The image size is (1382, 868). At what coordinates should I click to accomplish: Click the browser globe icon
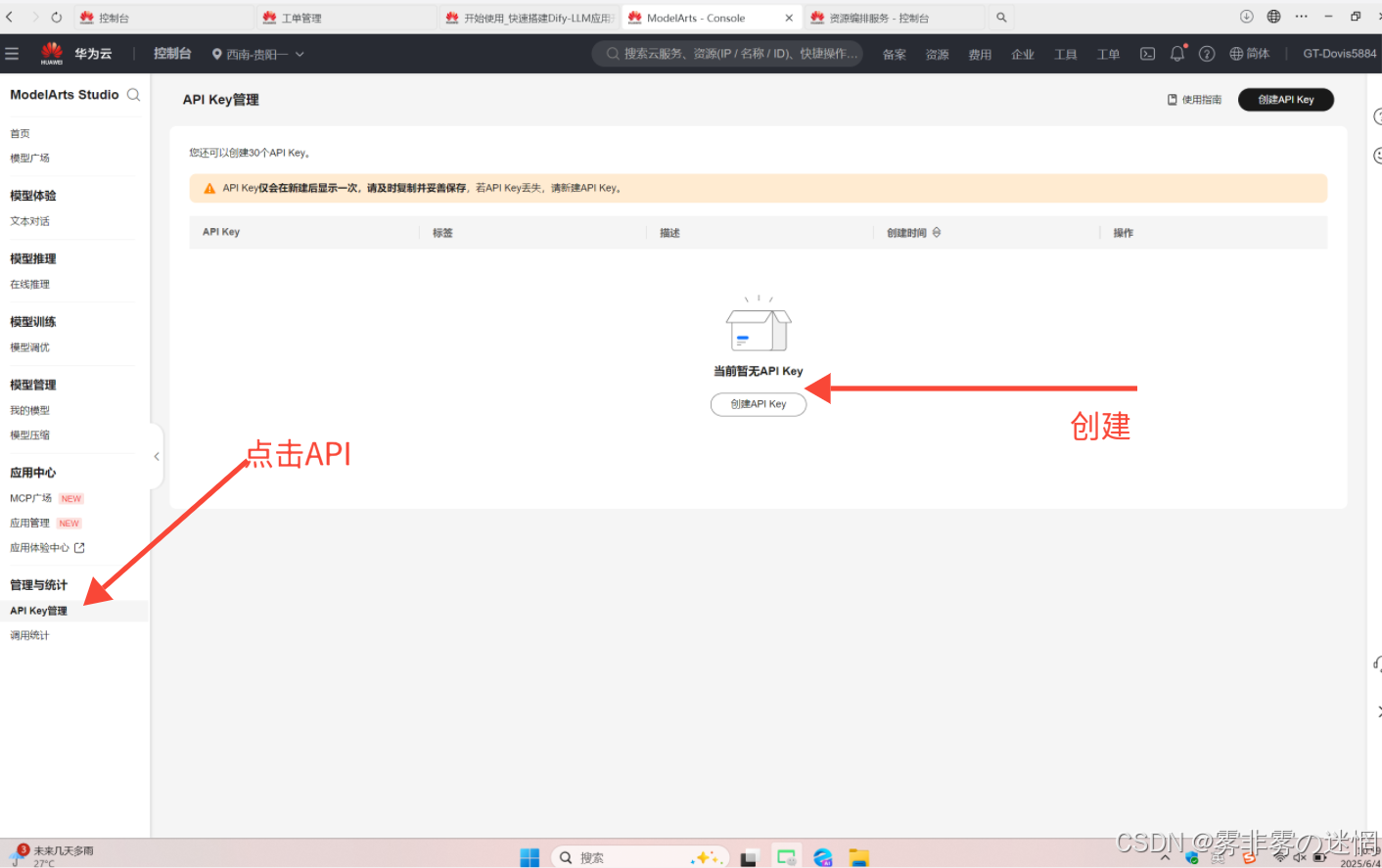[1273, 17]
